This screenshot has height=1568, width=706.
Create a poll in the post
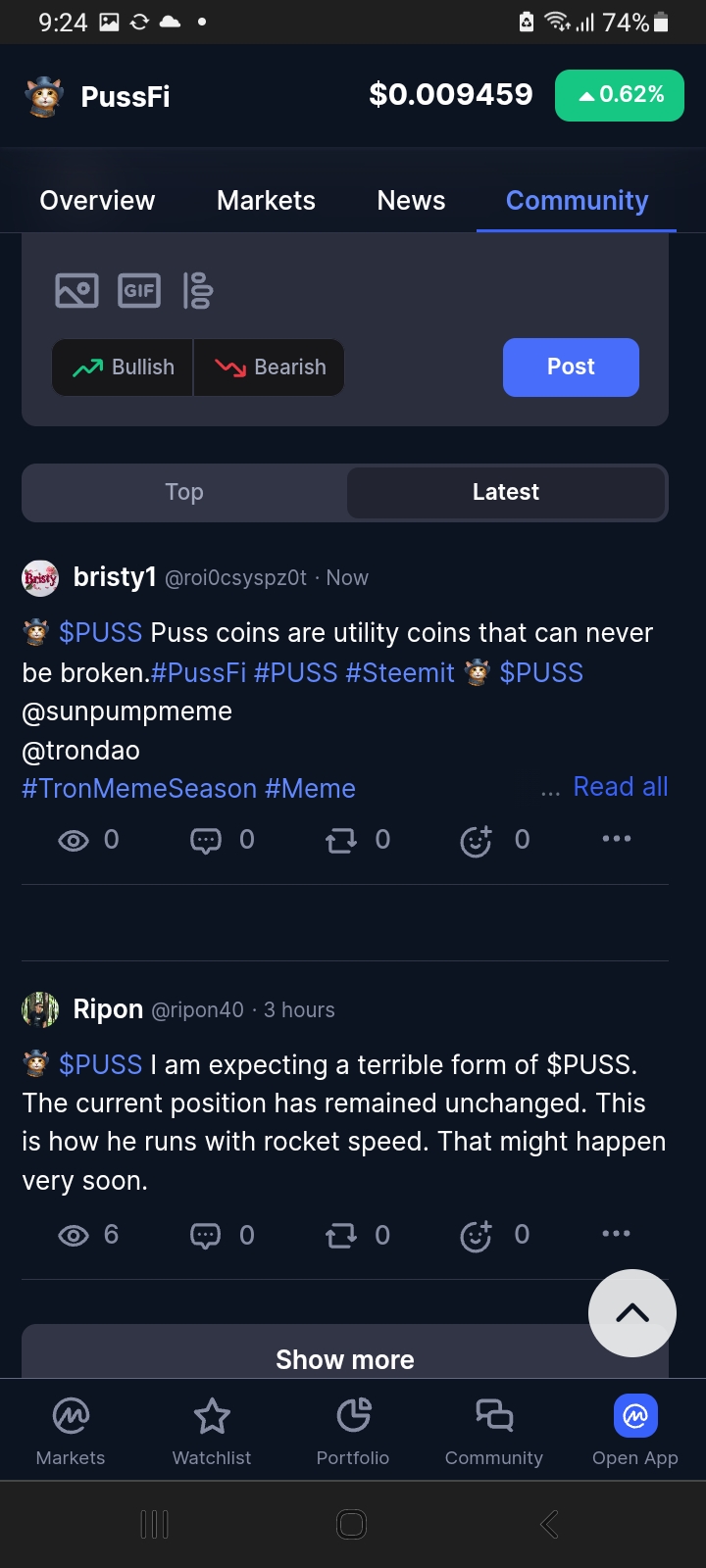(198, 291)
